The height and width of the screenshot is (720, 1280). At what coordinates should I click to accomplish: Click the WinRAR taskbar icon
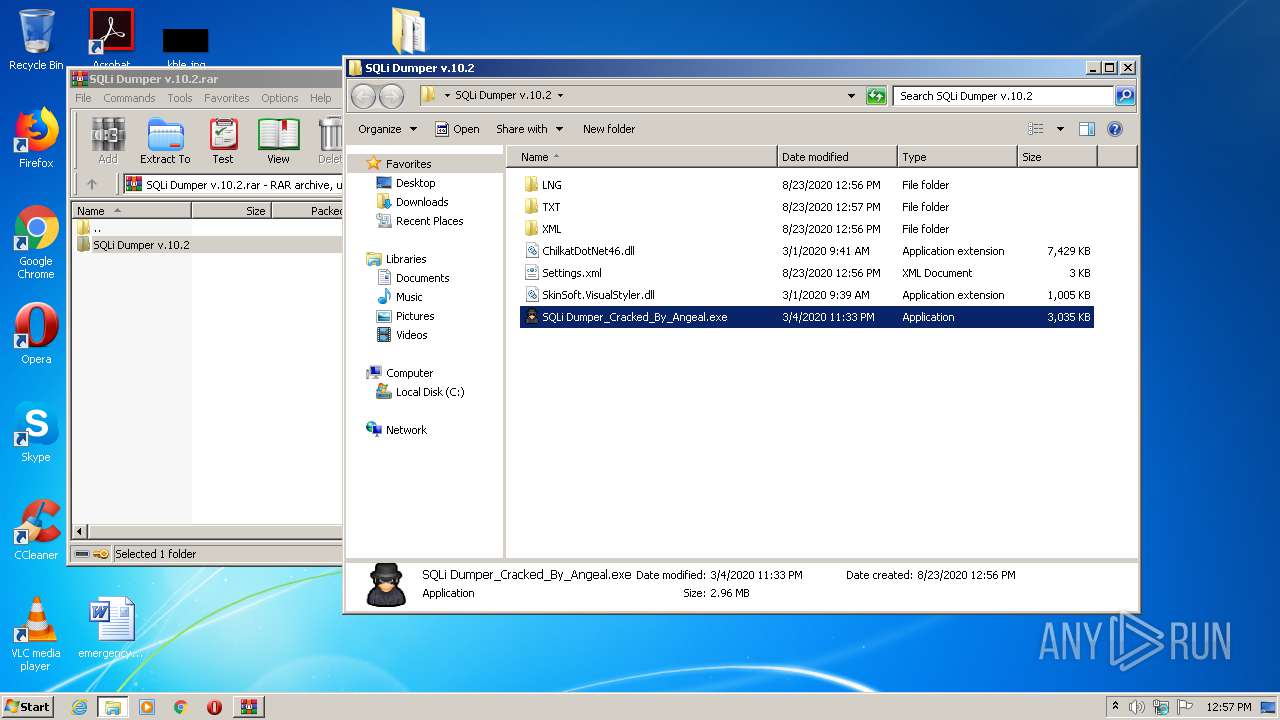coord(248,707)
